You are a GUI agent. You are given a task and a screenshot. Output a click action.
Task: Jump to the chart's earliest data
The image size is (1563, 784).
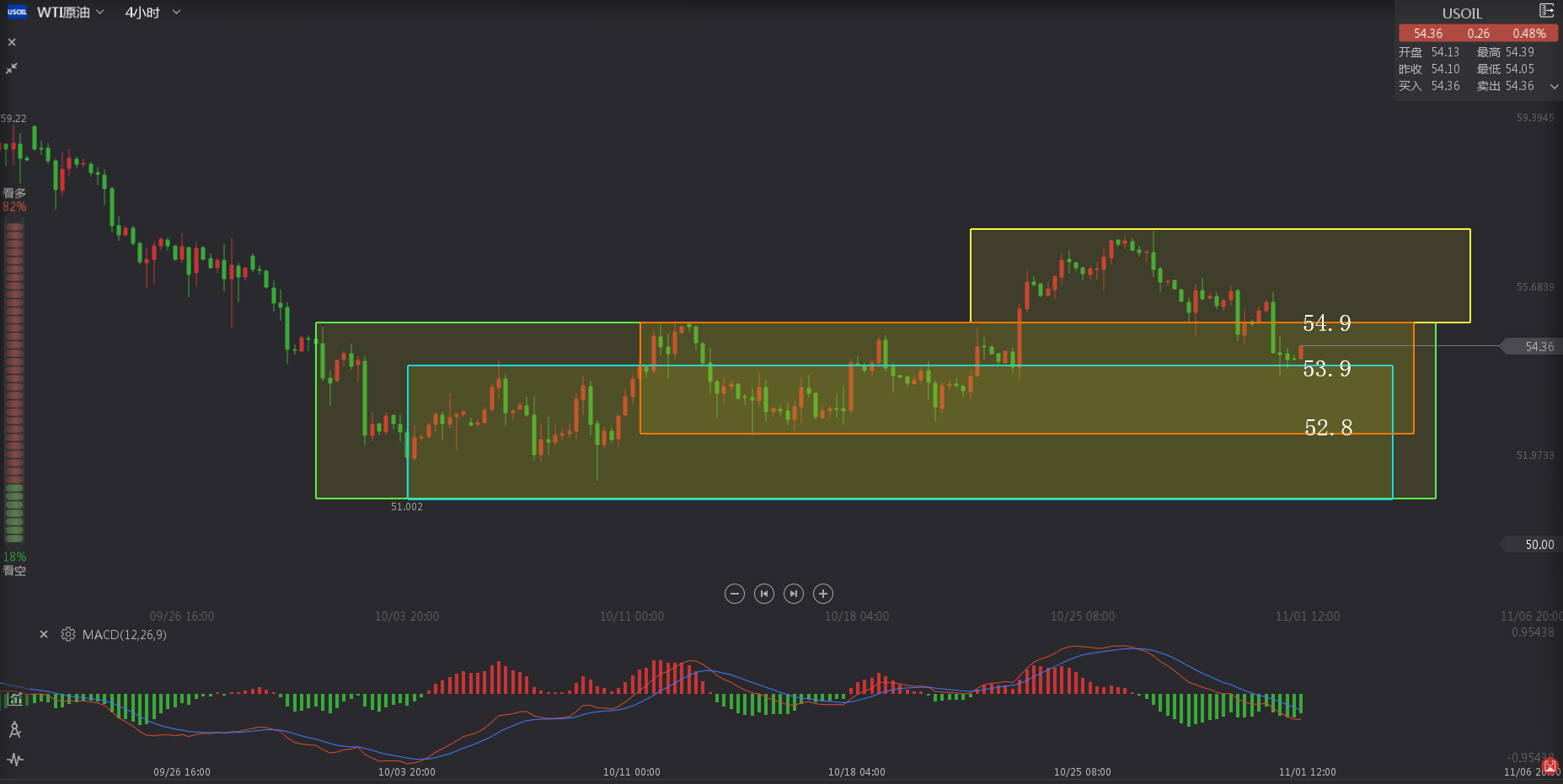point(763,594)
